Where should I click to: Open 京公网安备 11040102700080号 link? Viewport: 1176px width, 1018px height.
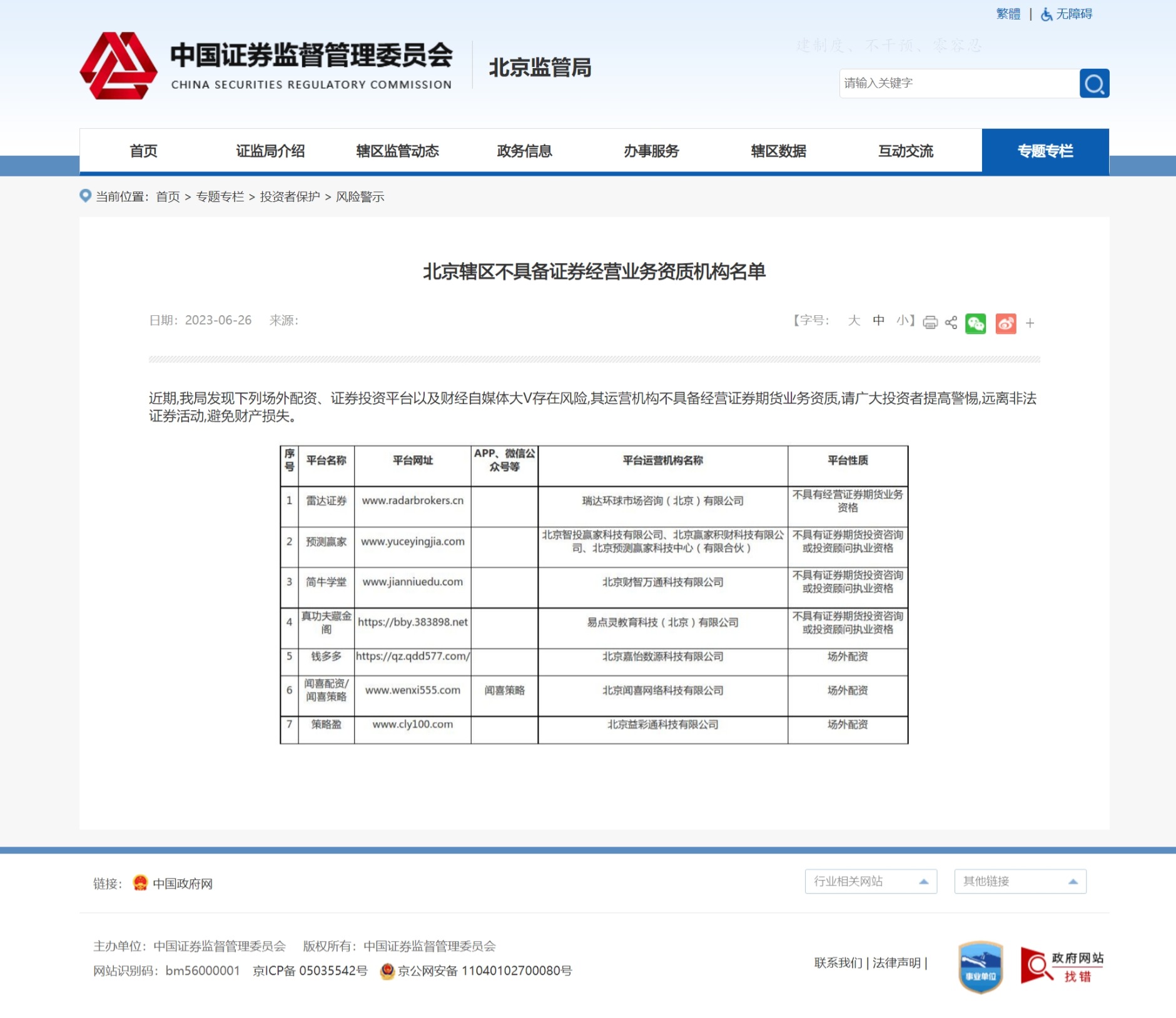(x=485, y=970)
